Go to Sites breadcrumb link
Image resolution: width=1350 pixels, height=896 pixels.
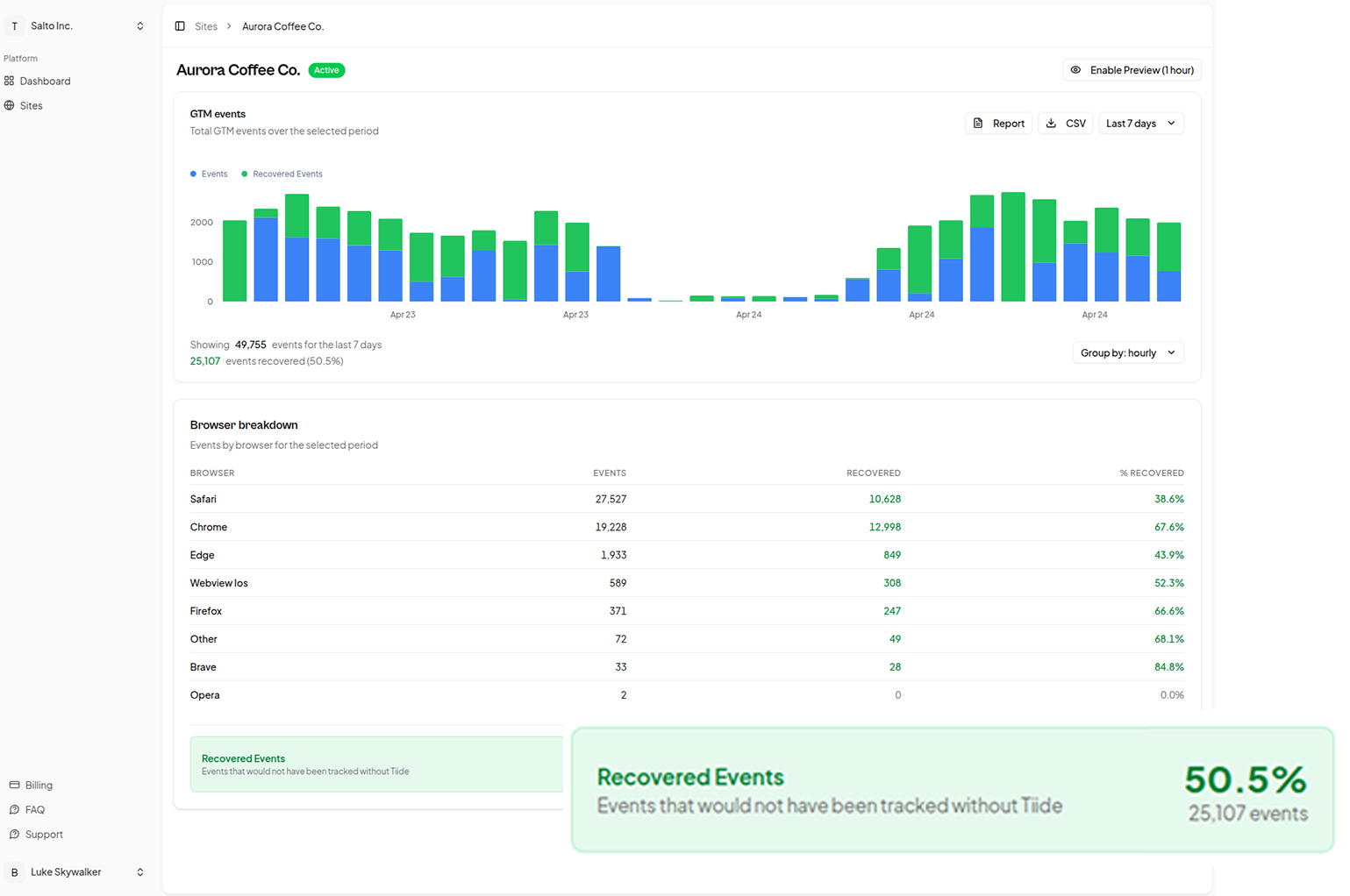click(206, 26)
